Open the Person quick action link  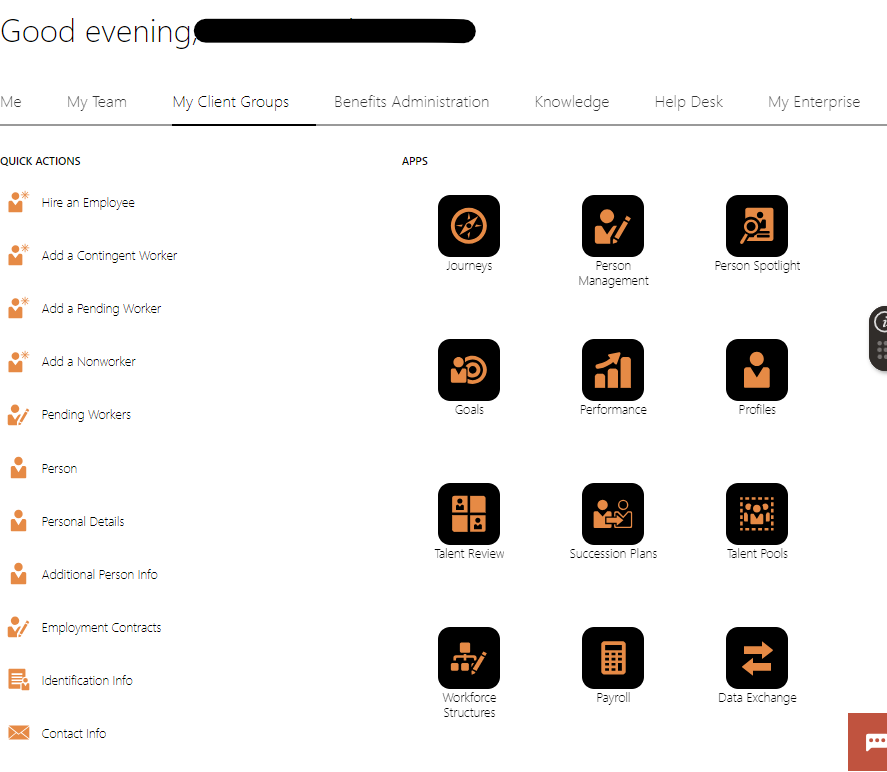point(59,468)
